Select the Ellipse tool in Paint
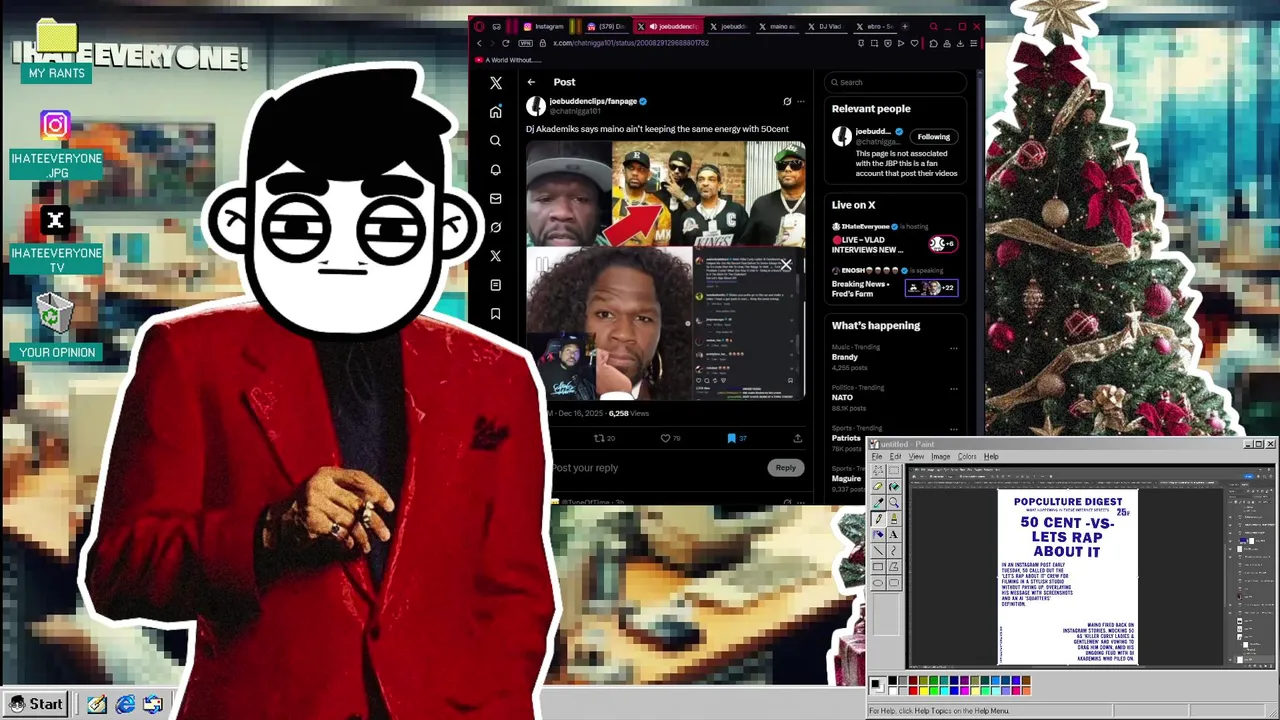Image resolution: width=1280 pixels, height=720 pixels. coord(878,583)
